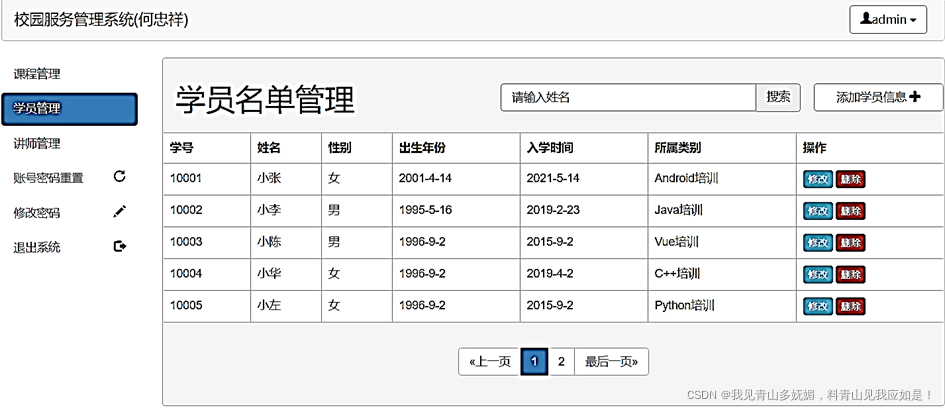945x410 pixels.
Task: Click birth date 1995-5-16
Action: (x=425, y=210)
